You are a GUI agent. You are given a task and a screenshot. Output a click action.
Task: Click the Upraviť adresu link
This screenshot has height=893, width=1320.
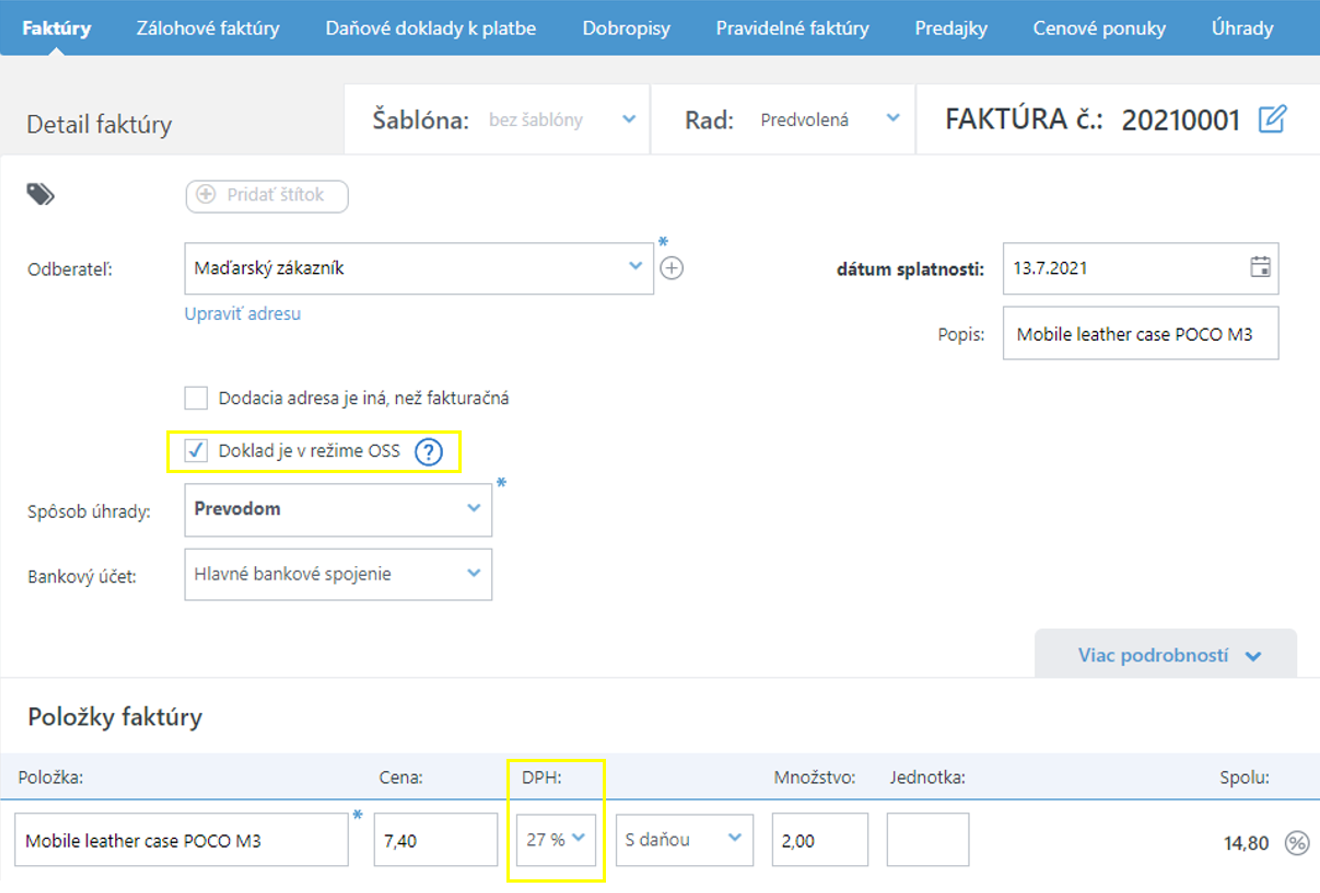[x=242, y=314]
